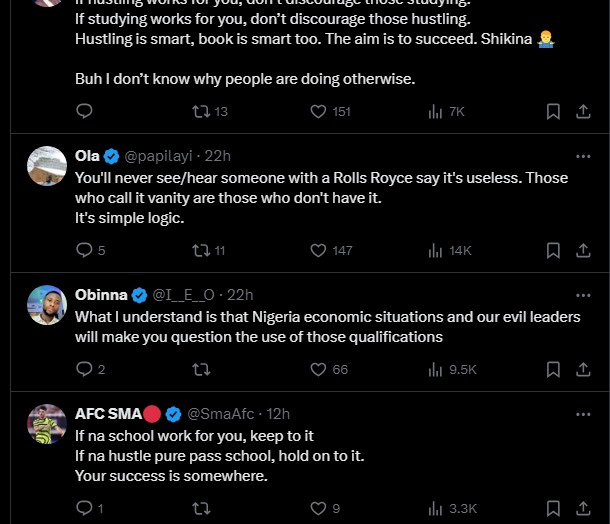View analytics for Ola's 14K views tweet
This screenshot has height=524, width=610.
click(436, 250)
